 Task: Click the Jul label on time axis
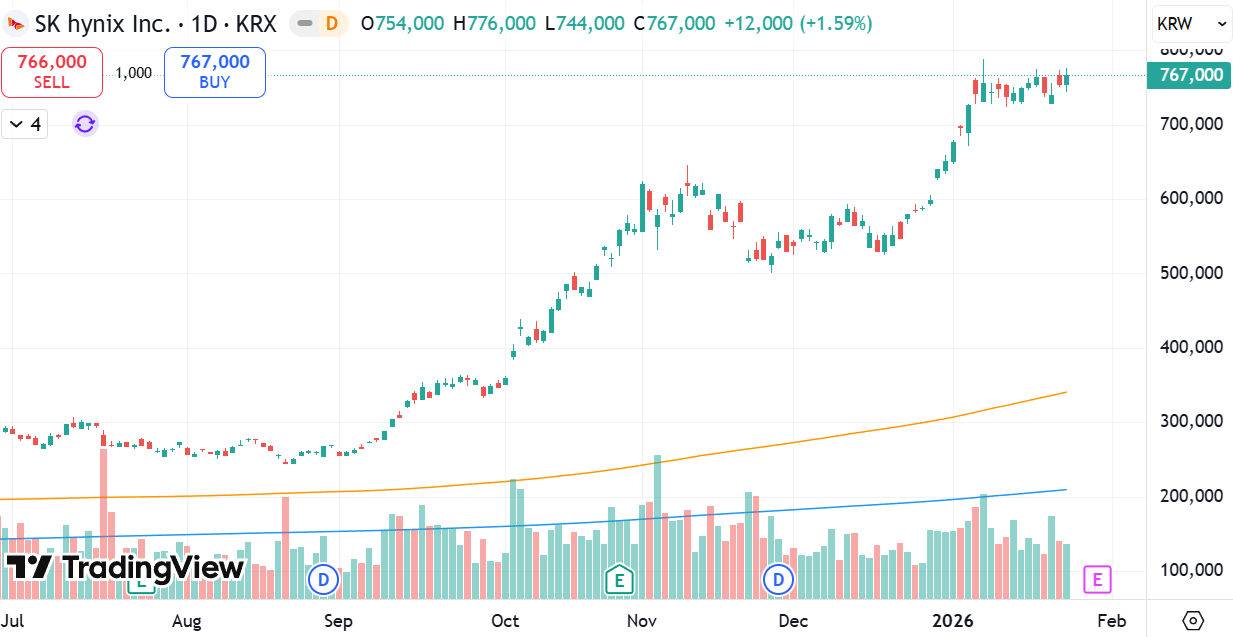click(14, 621)
